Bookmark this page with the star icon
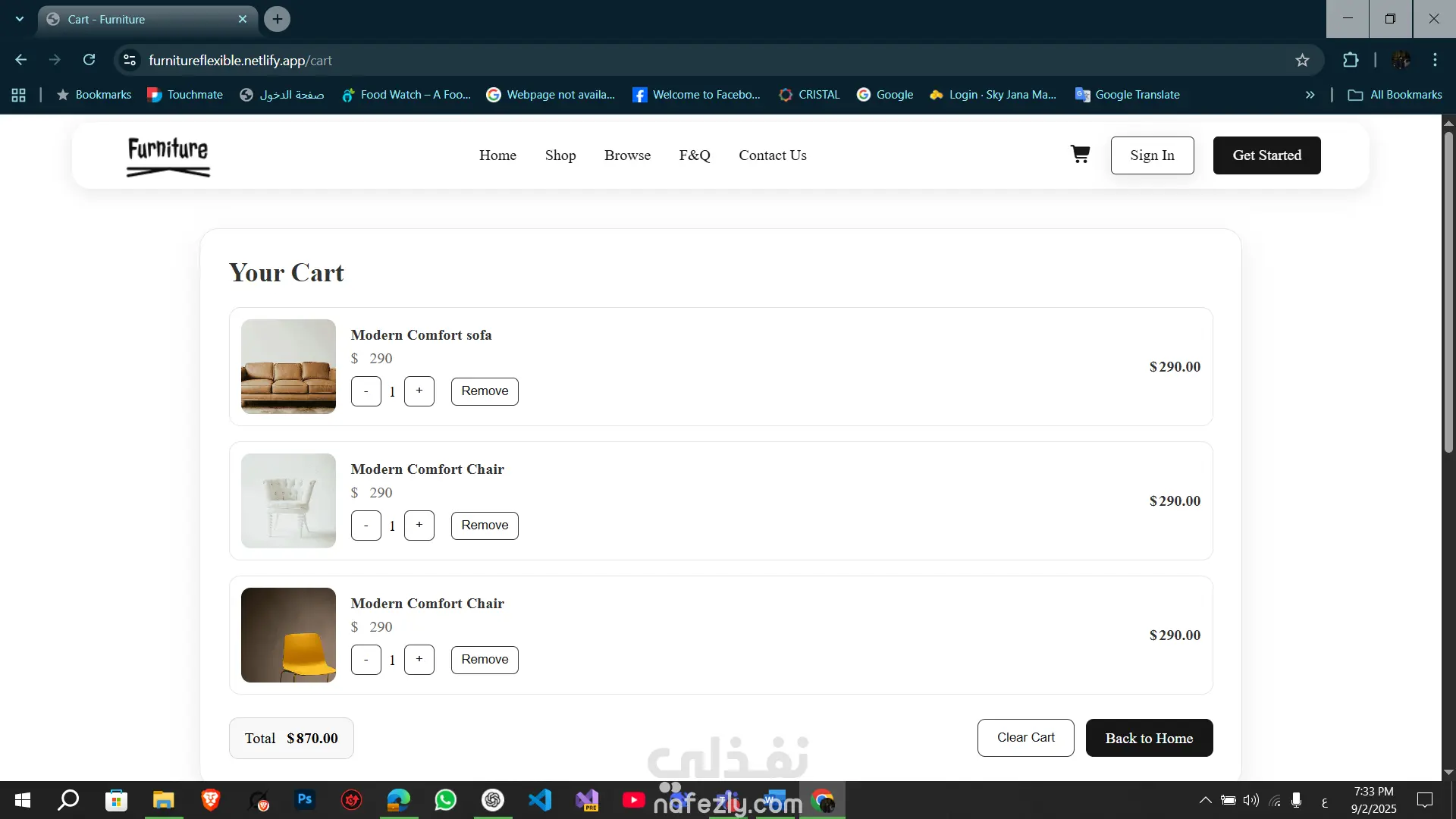The image size is (1456, 819). click(x=1302, y=61)
